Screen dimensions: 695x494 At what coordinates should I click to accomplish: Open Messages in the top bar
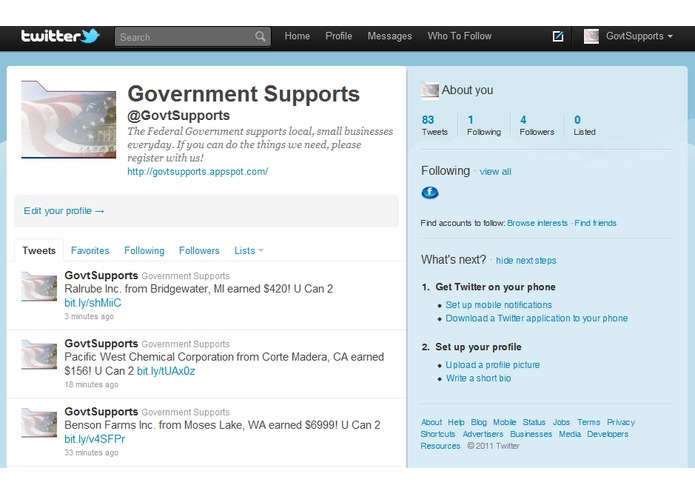click(x=390, y=36)
